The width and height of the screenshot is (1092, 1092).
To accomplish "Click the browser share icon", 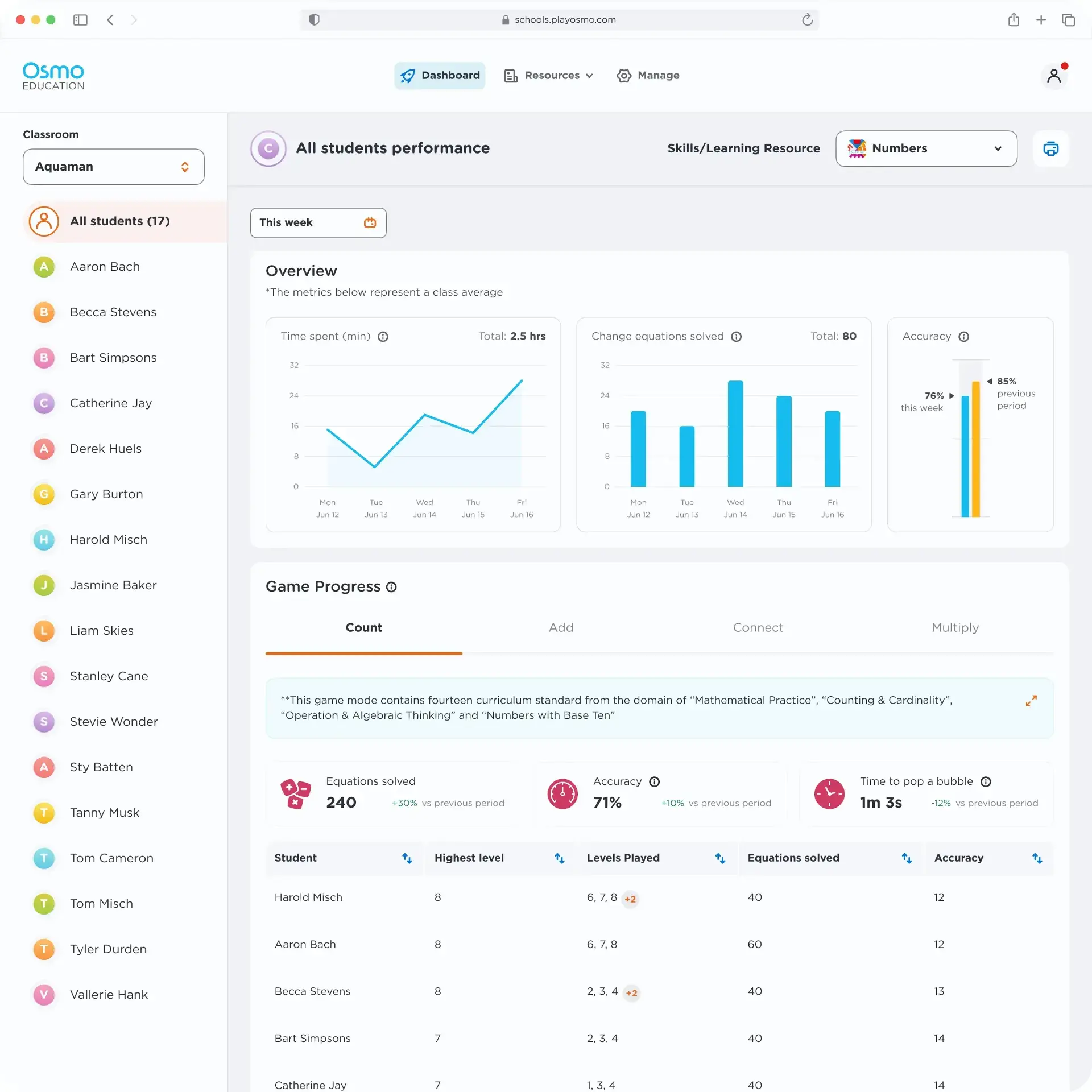I will [x=1014, y=20].
